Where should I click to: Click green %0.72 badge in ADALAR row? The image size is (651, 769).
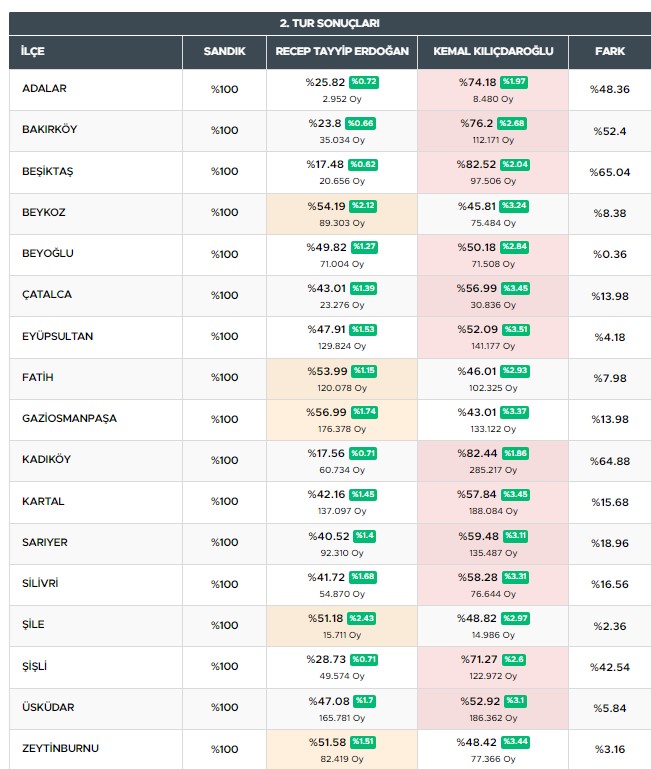click(364, 81)
